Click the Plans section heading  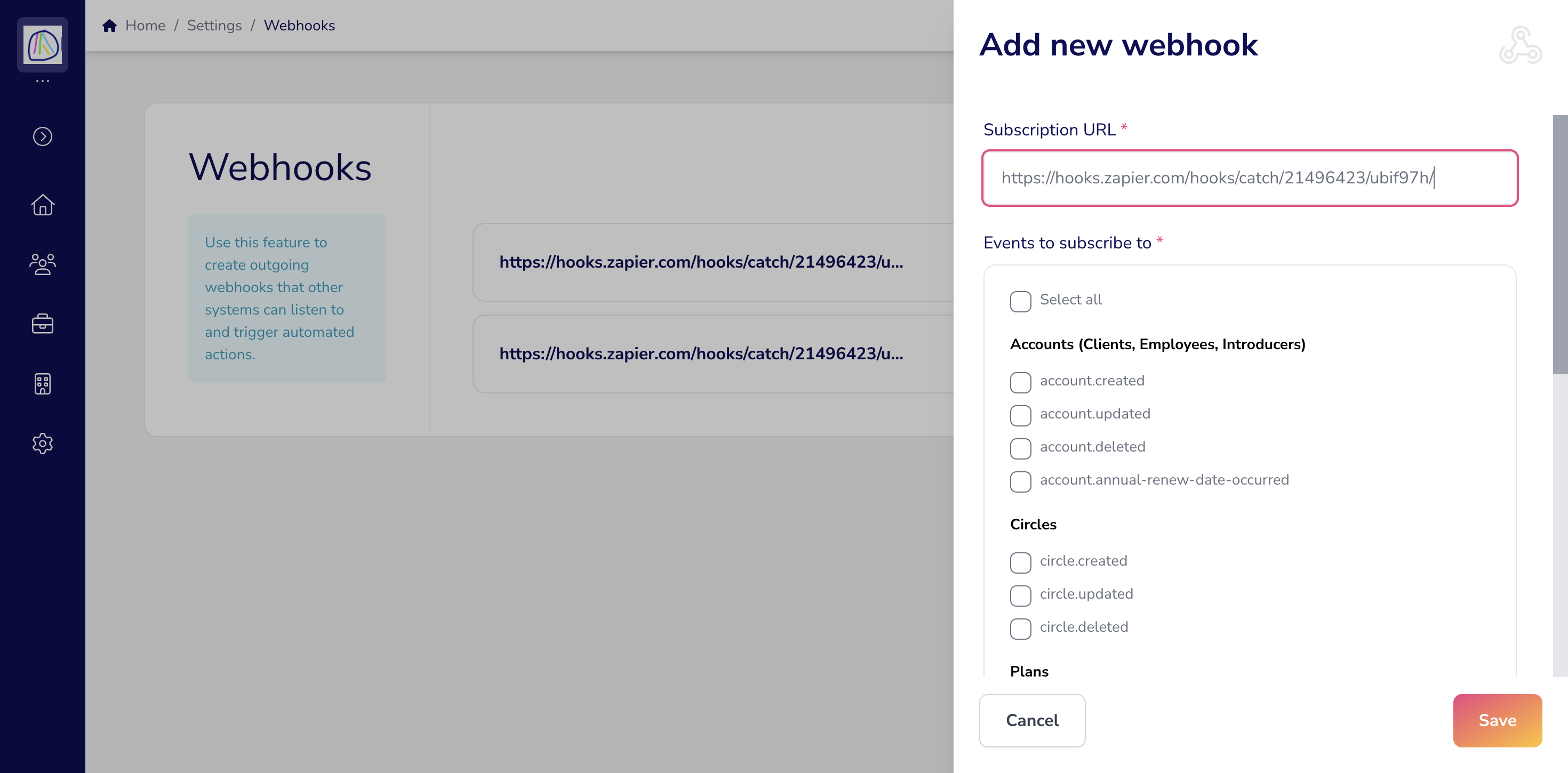pyautogui.click(x=1029, y=671)
